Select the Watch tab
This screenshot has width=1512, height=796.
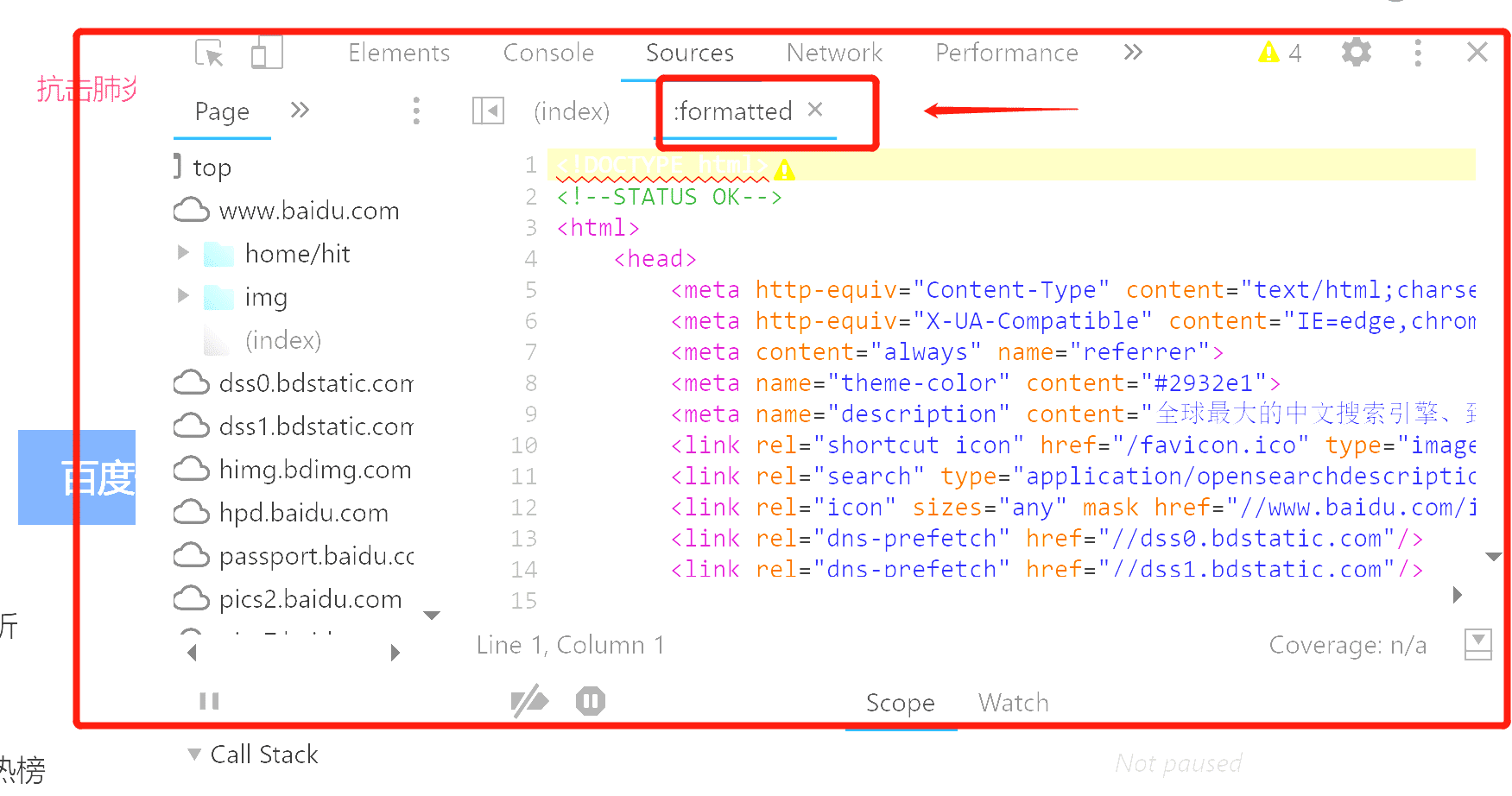(1014, 703)
